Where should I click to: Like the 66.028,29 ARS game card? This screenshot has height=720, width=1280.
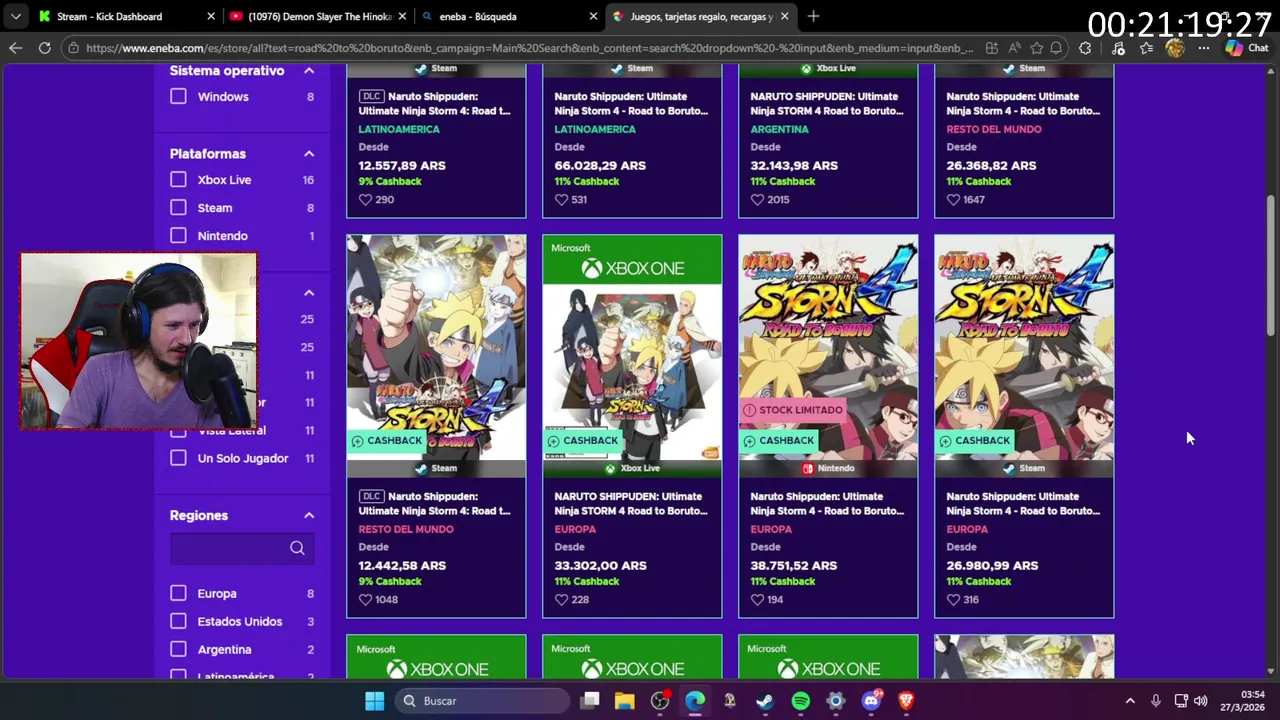[561, 199]
